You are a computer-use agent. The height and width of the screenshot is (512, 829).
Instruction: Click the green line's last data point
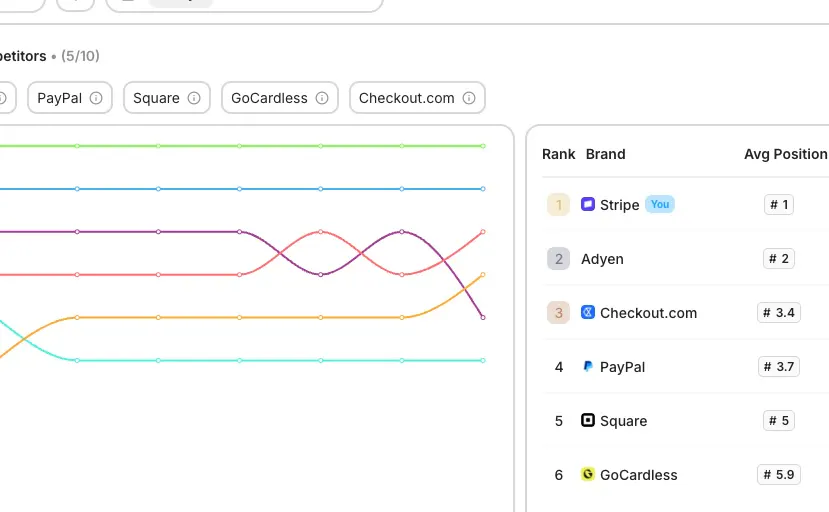tap(483, 146)
